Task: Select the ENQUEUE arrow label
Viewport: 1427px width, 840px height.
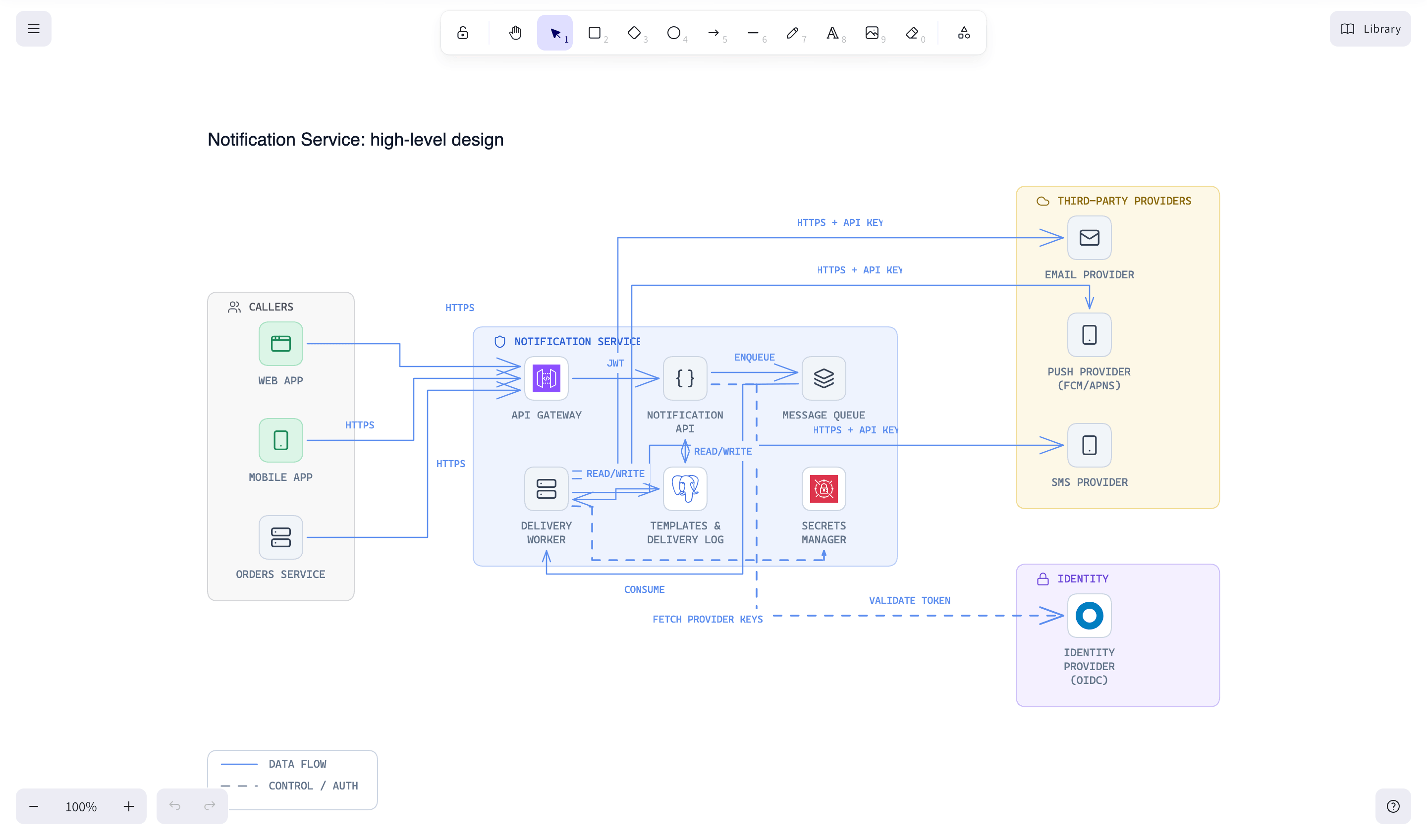Action: (x=754, y=357)
